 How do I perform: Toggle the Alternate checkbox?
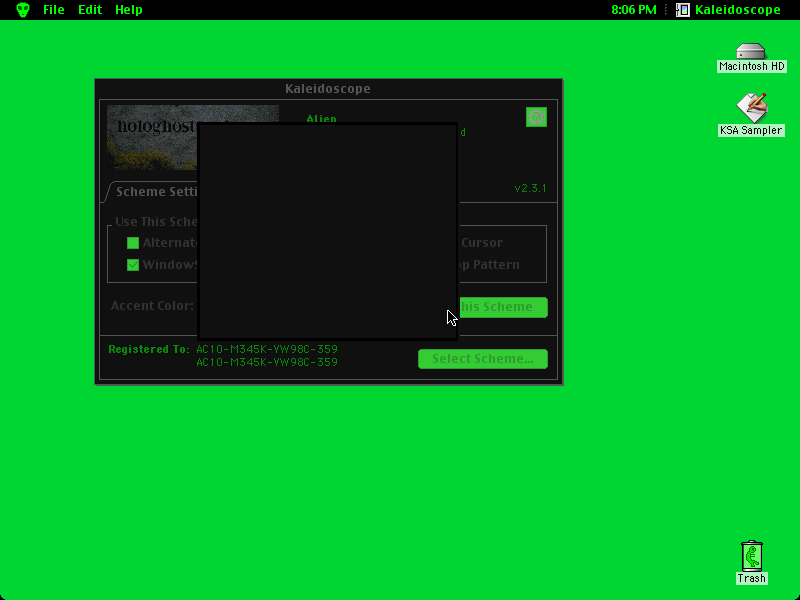[x=133, y=243]
